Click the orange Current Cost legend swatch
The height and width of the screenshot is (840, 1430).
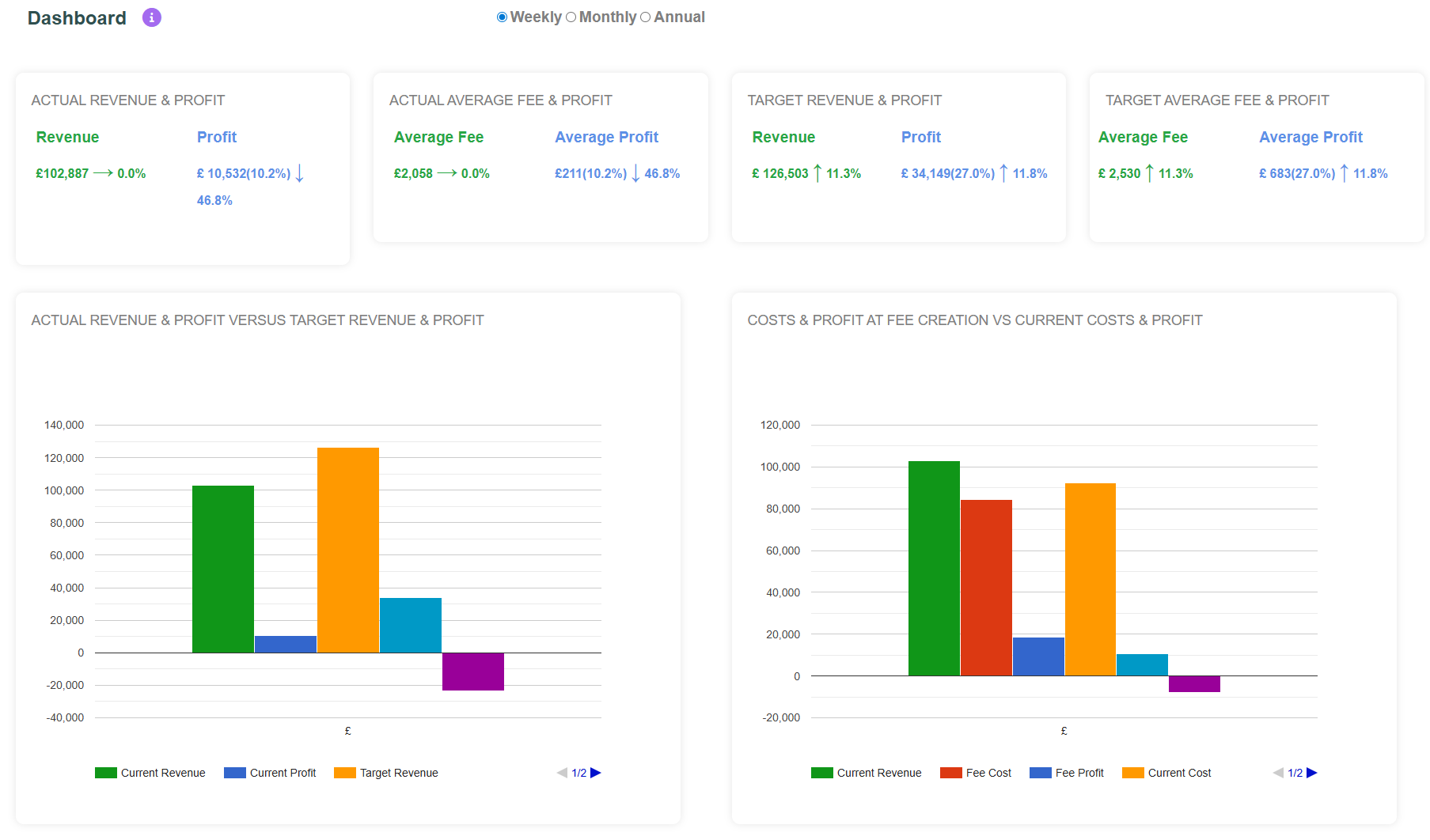point(1132,773)
